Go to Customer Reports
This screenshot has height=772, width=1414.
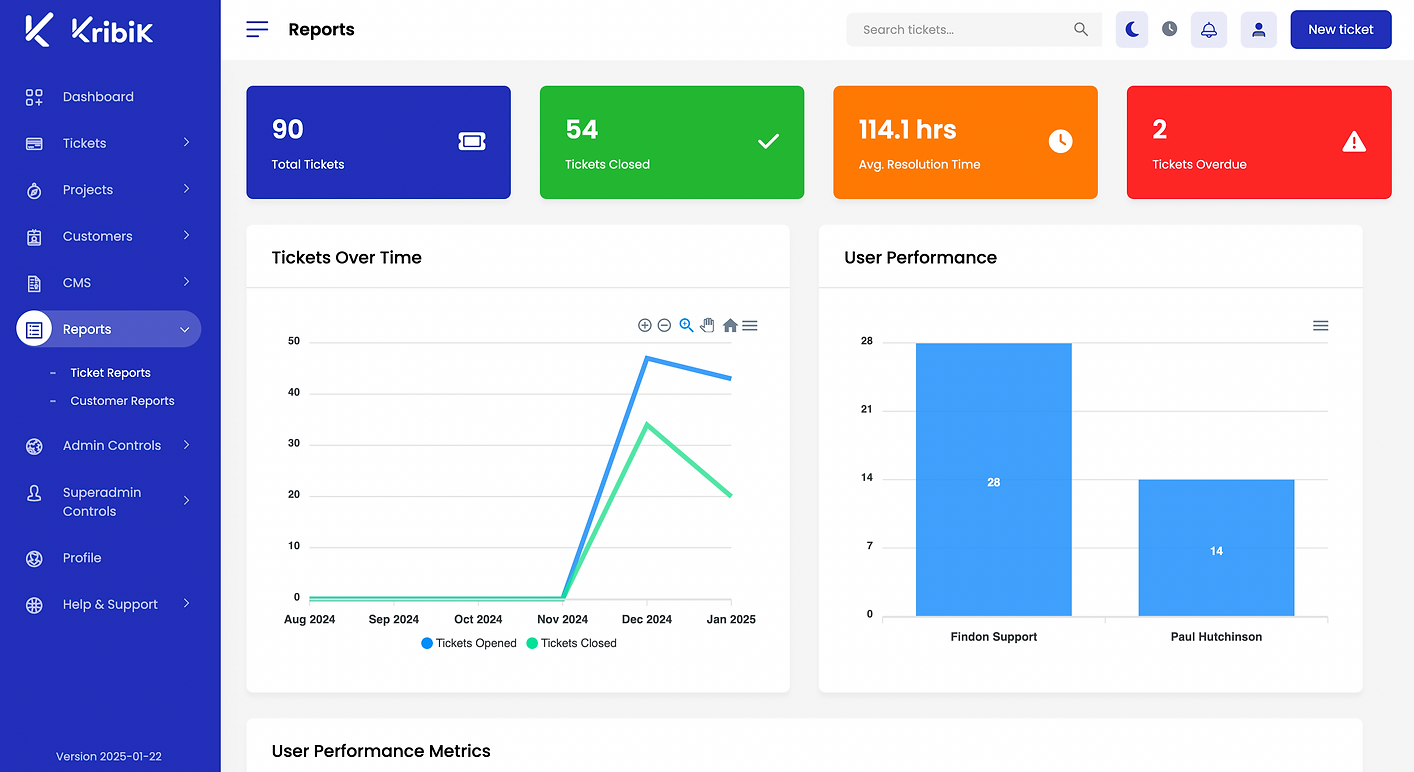click(122, 401)
